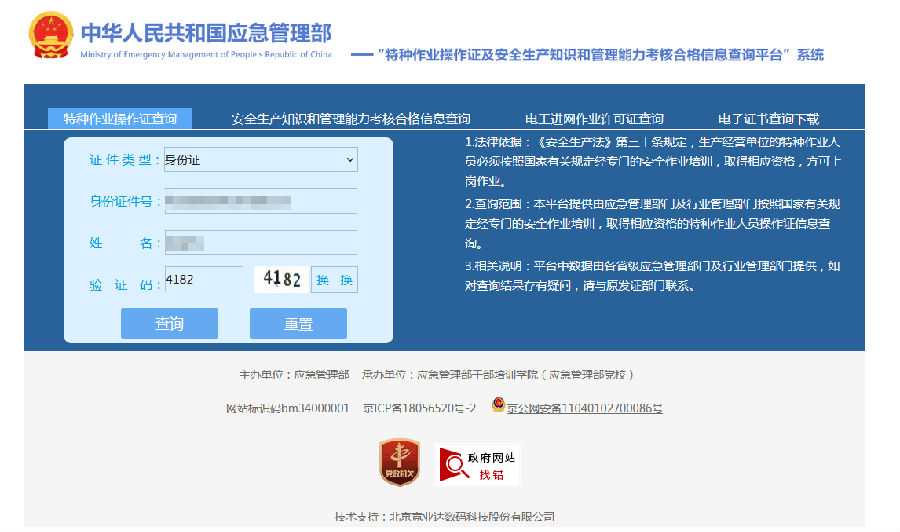Viewport: 900px width, 532px height.
Task: Open the 京ICP备 registration link
Action: click(418, 408)
